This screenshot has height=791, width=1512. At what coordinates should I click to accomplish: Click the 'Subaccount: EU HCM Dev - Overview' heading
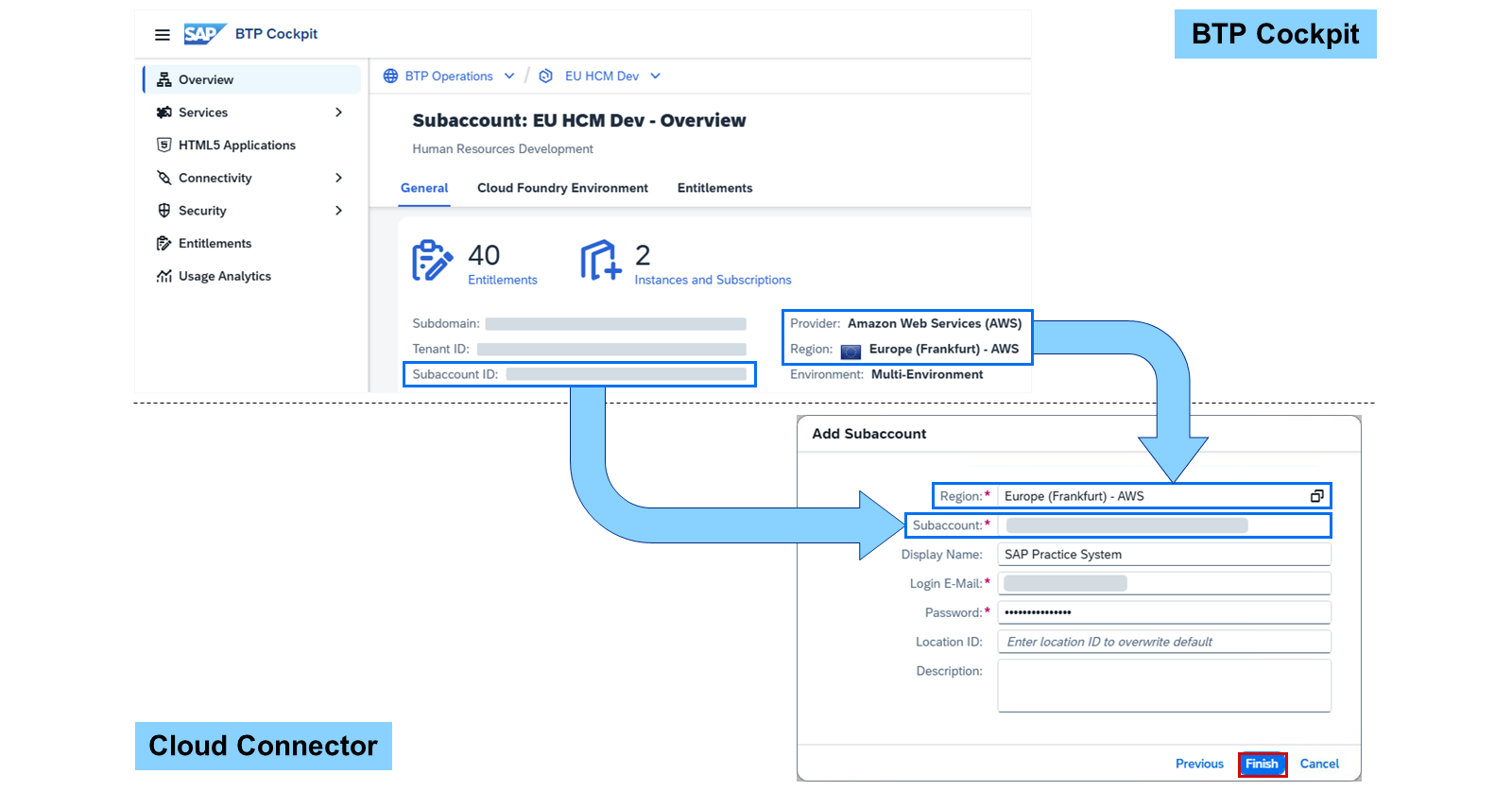579,120
